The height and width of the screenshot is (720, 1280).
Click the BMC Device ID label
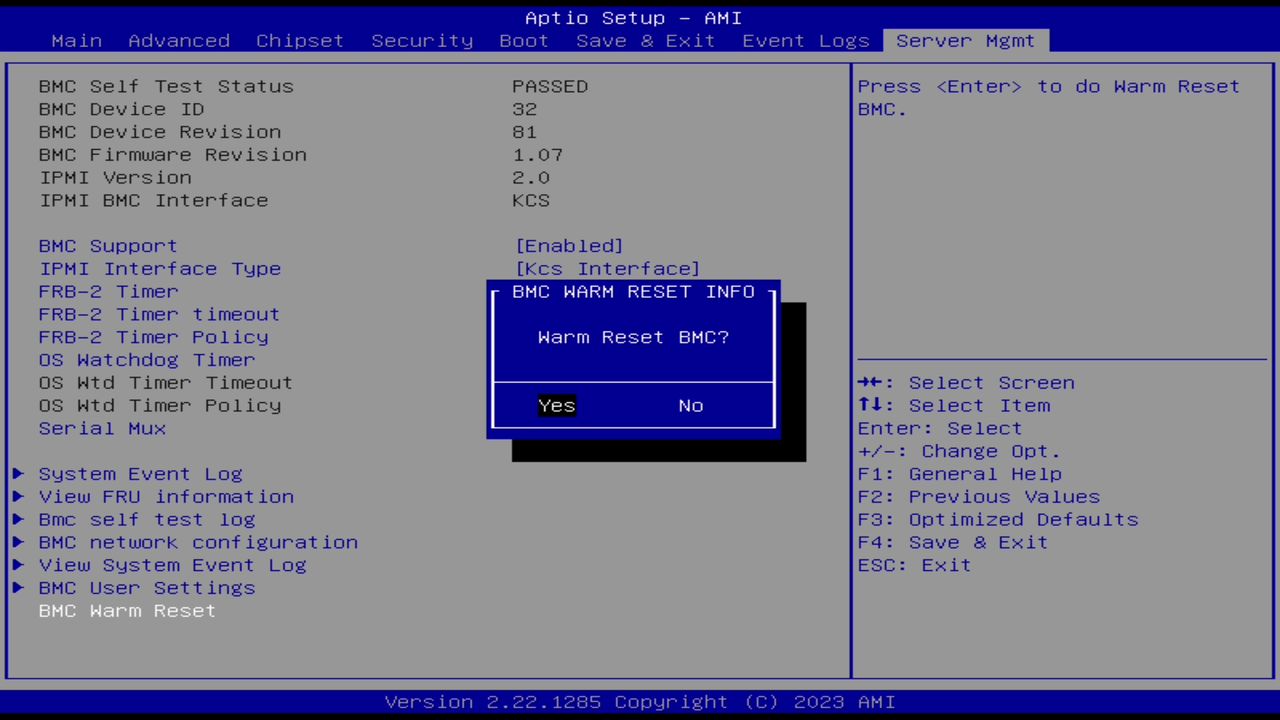point(121,109)
